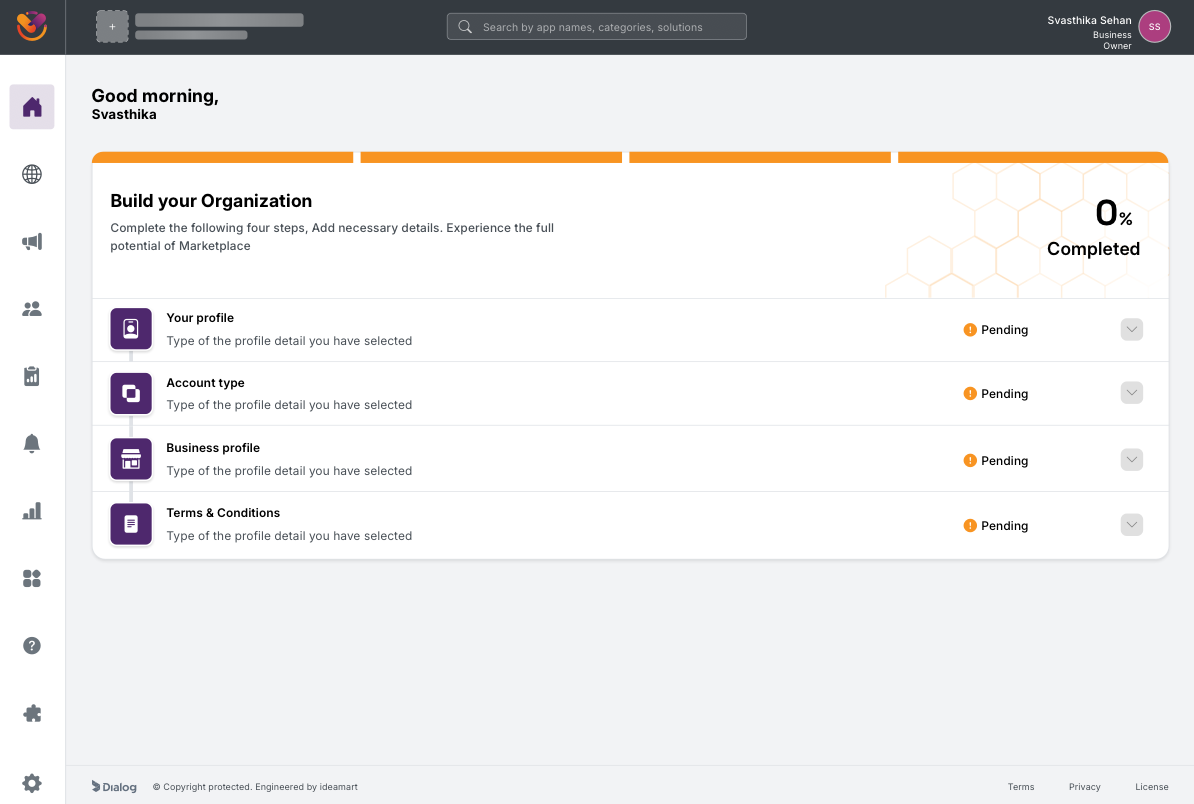Click the Terms & Conditions document icon

tap(131, 525)
